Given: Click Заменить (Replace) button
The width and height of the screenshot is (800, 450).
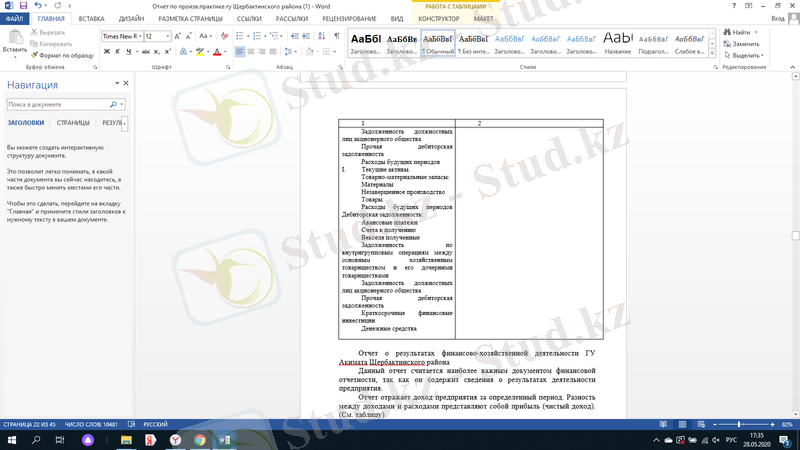Looking at the screenshot, I should (x=742, y=44).
